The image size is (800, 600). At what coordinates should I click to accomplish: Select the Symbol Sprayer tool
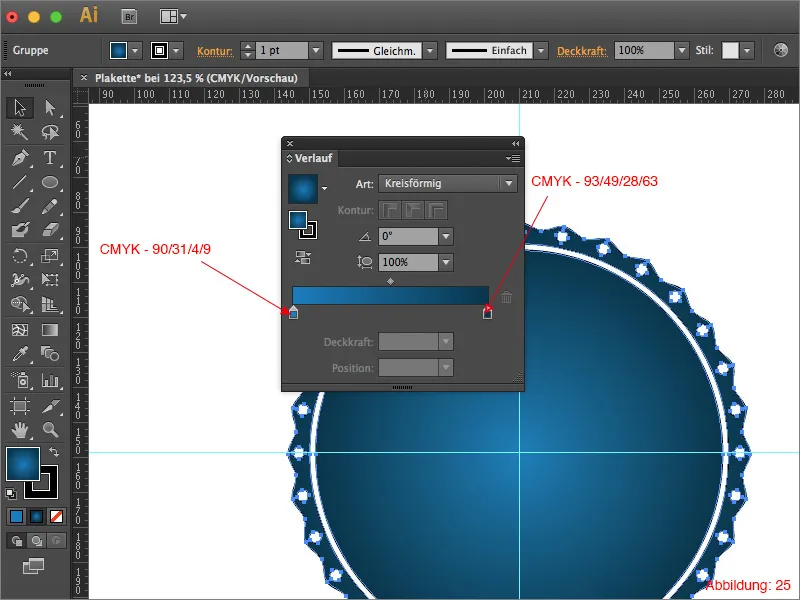coord(20,380)
